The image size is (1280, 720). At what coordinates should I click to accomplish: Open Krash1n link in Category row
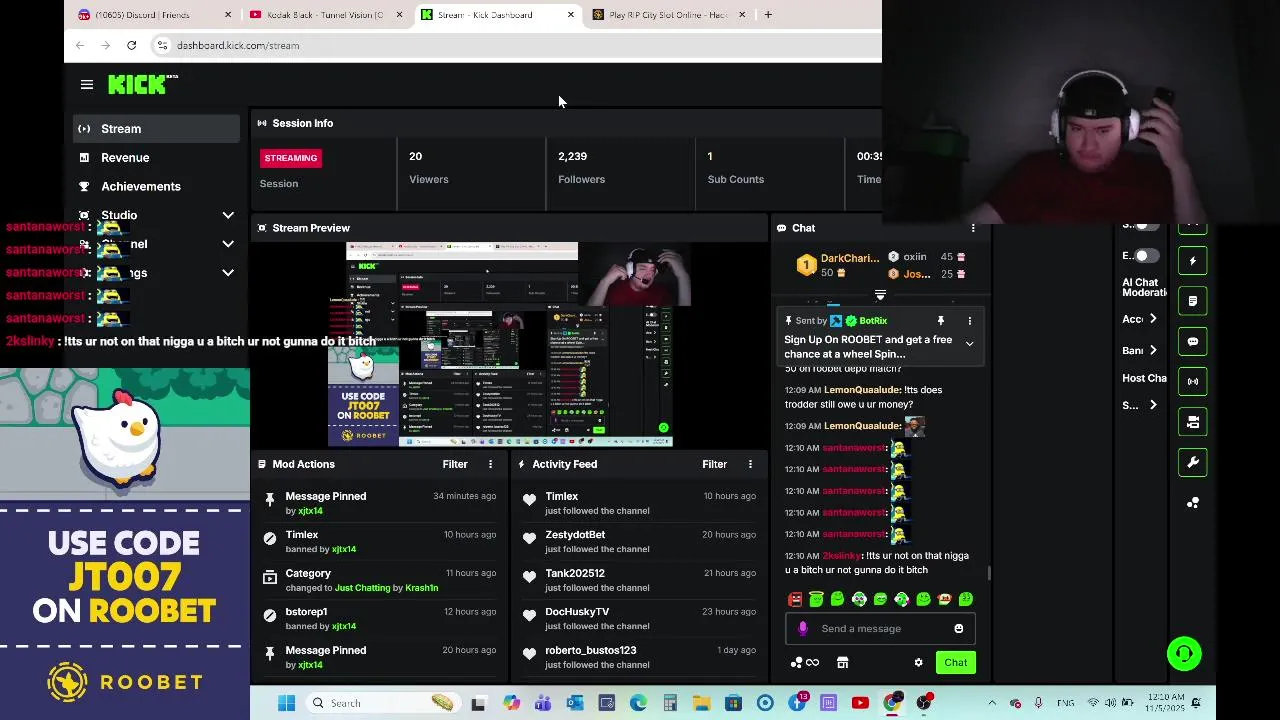[422, 588]
